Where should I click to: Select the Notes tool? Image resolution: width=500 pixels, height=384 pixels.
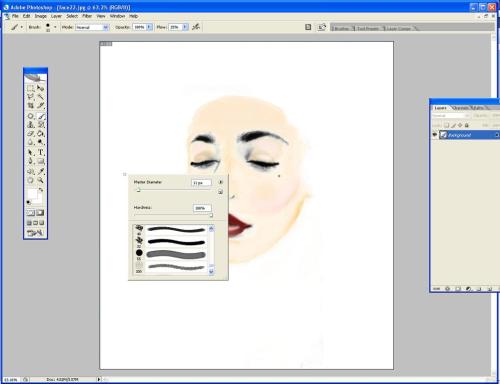pos(30,171)
